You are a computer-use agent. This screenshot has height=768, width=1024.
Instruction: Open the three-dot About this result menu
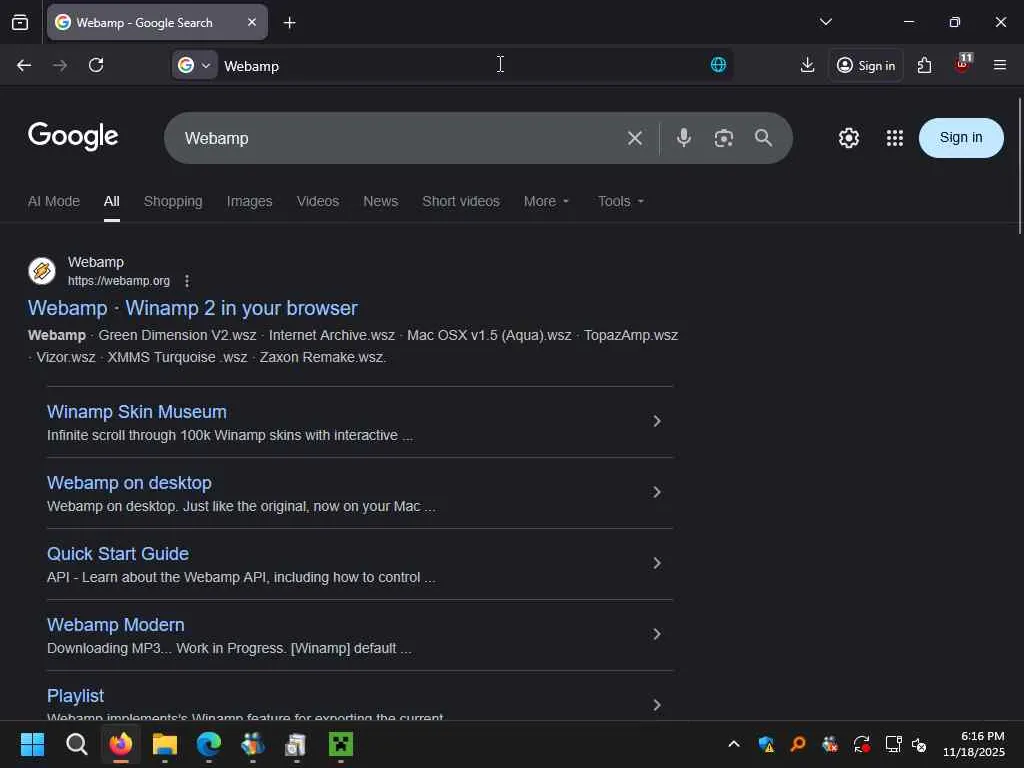[x=187, y=281]
